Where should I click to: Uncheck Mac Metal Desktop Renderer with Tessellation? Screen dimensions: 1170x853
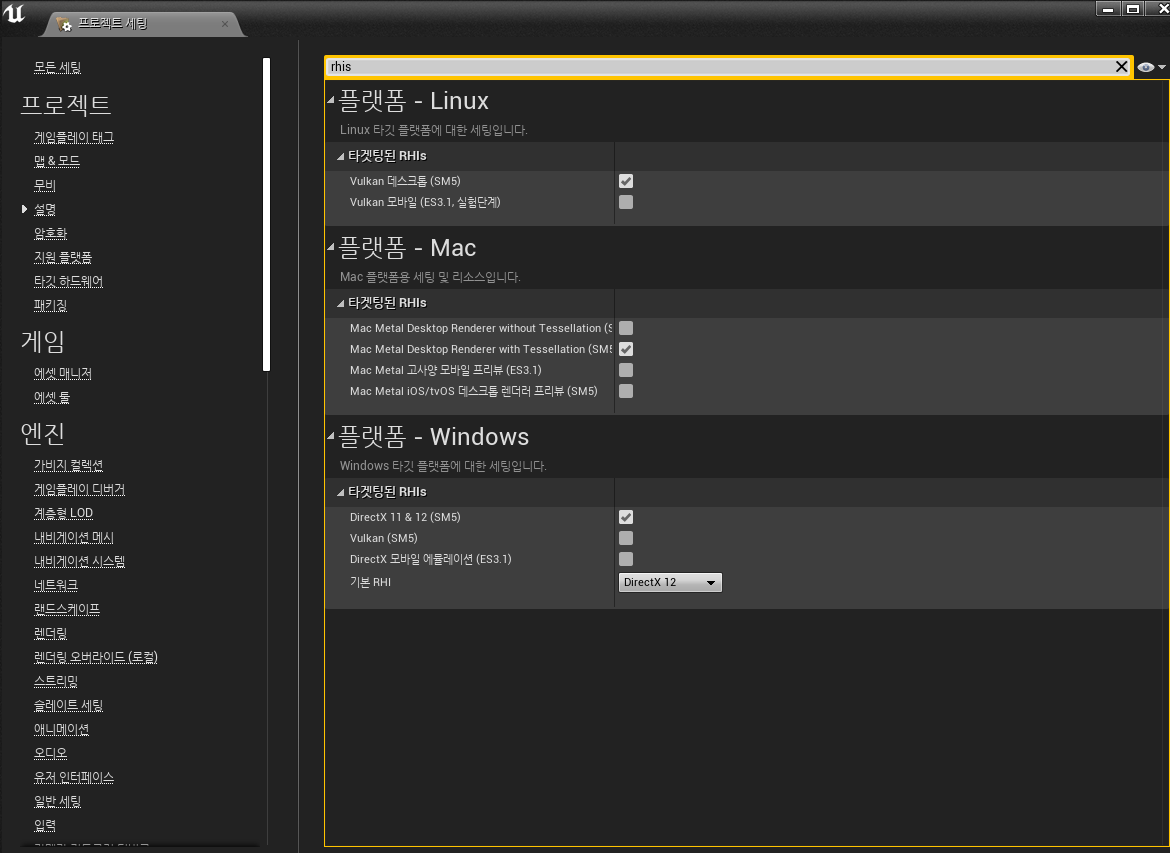tap(626, 349)
